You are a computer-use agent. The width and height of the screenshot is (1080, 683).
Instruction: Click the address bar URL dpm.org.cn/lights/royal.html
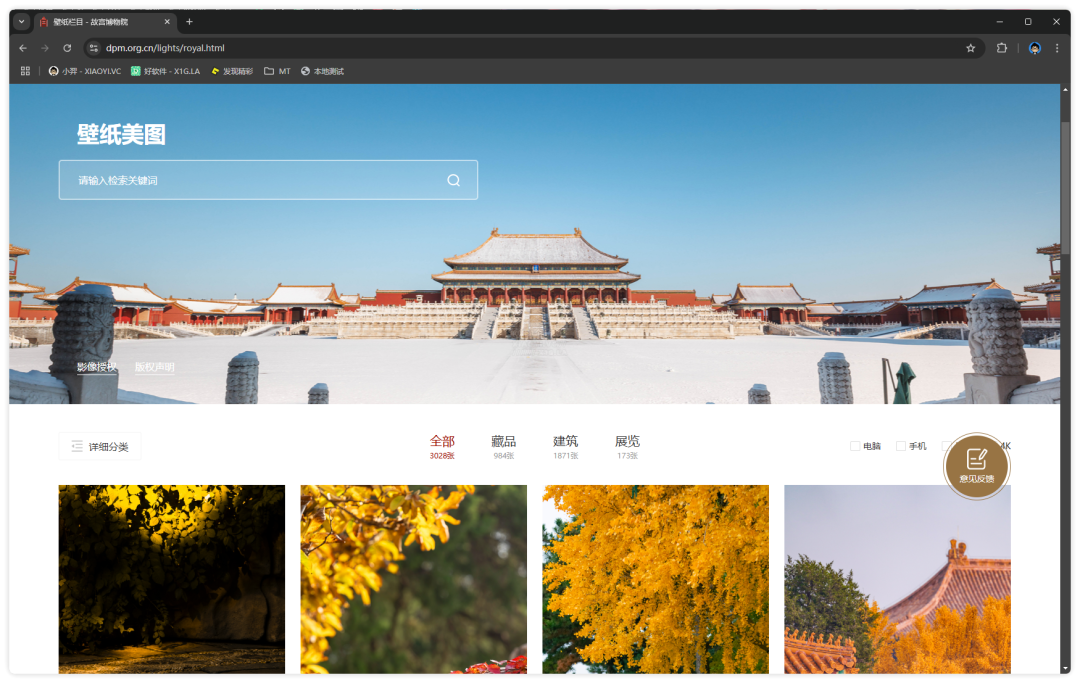pyautogui.click(x=165, y=48)
